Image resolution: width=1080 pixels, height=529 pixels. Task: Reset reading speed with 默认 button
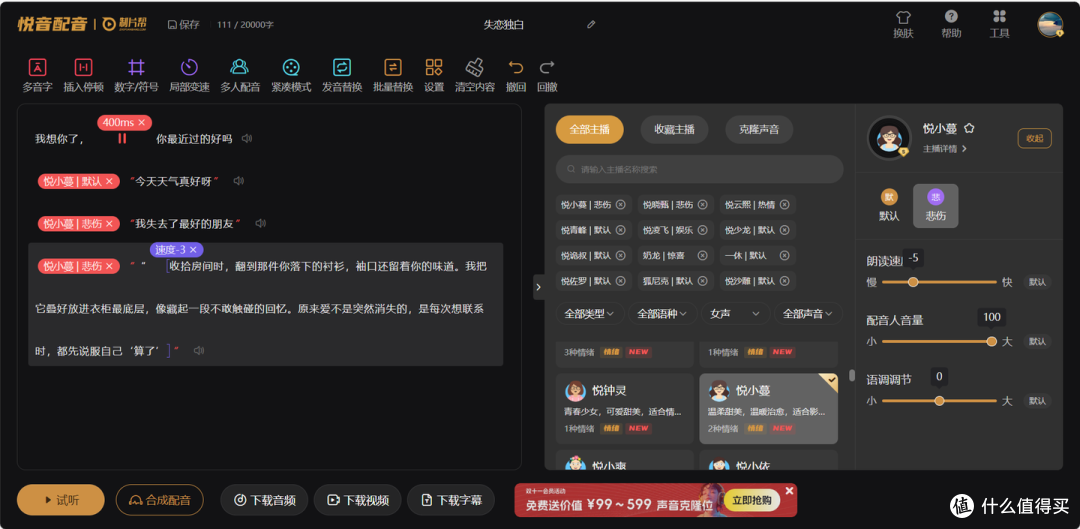click(1037, 282)
